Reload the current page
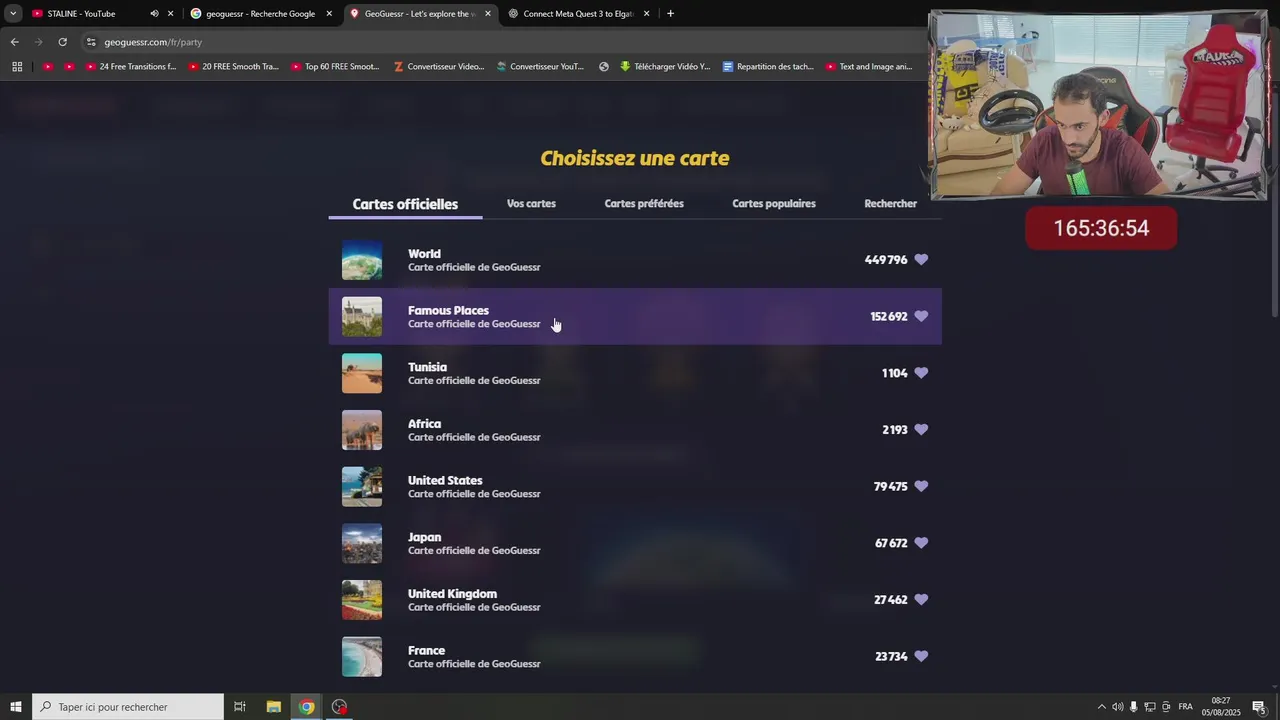 (x=62, y=42)
